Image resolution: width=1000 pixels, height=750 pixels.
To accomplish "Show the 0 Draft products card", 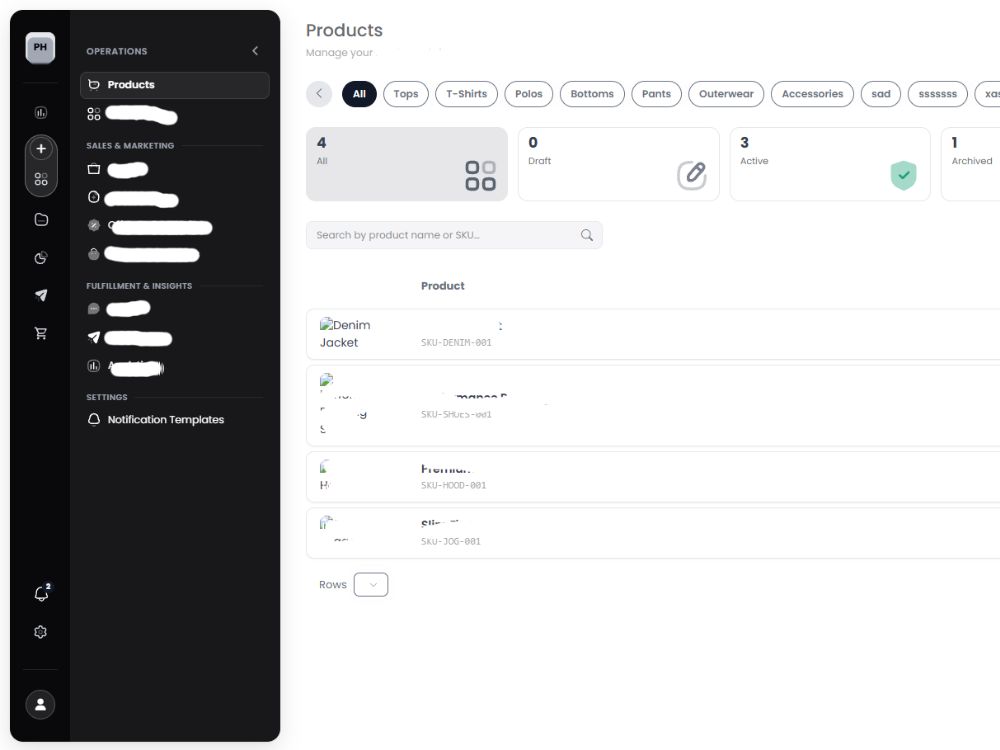I will coord(619,165).
